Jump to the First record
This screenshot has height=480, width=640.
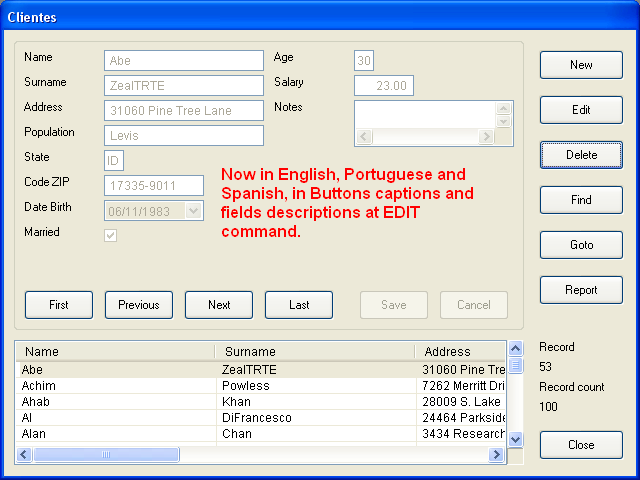coord(59,305)
